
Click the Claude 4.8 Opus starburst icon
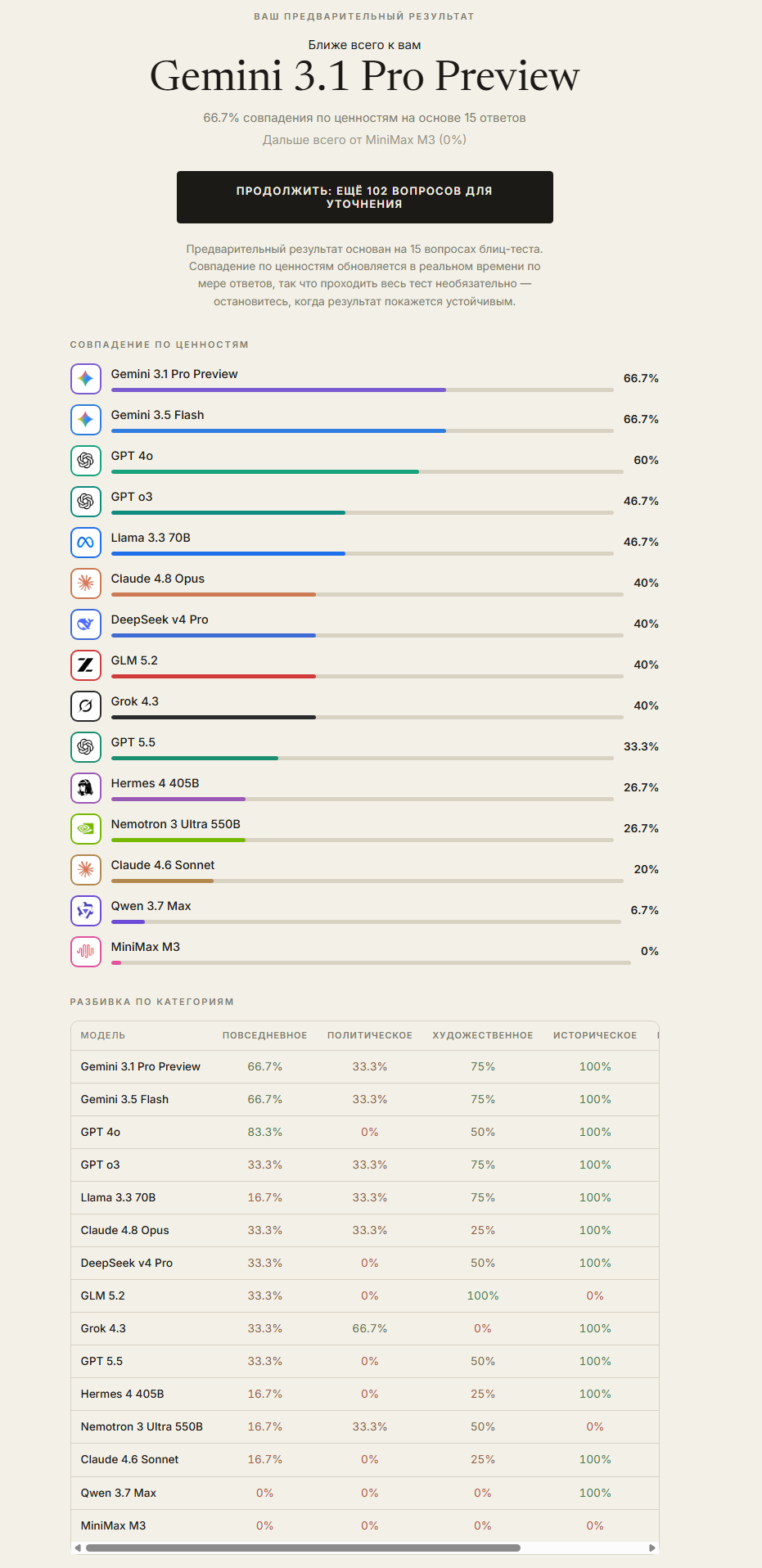pyautogui.click(x=86, y=583)
